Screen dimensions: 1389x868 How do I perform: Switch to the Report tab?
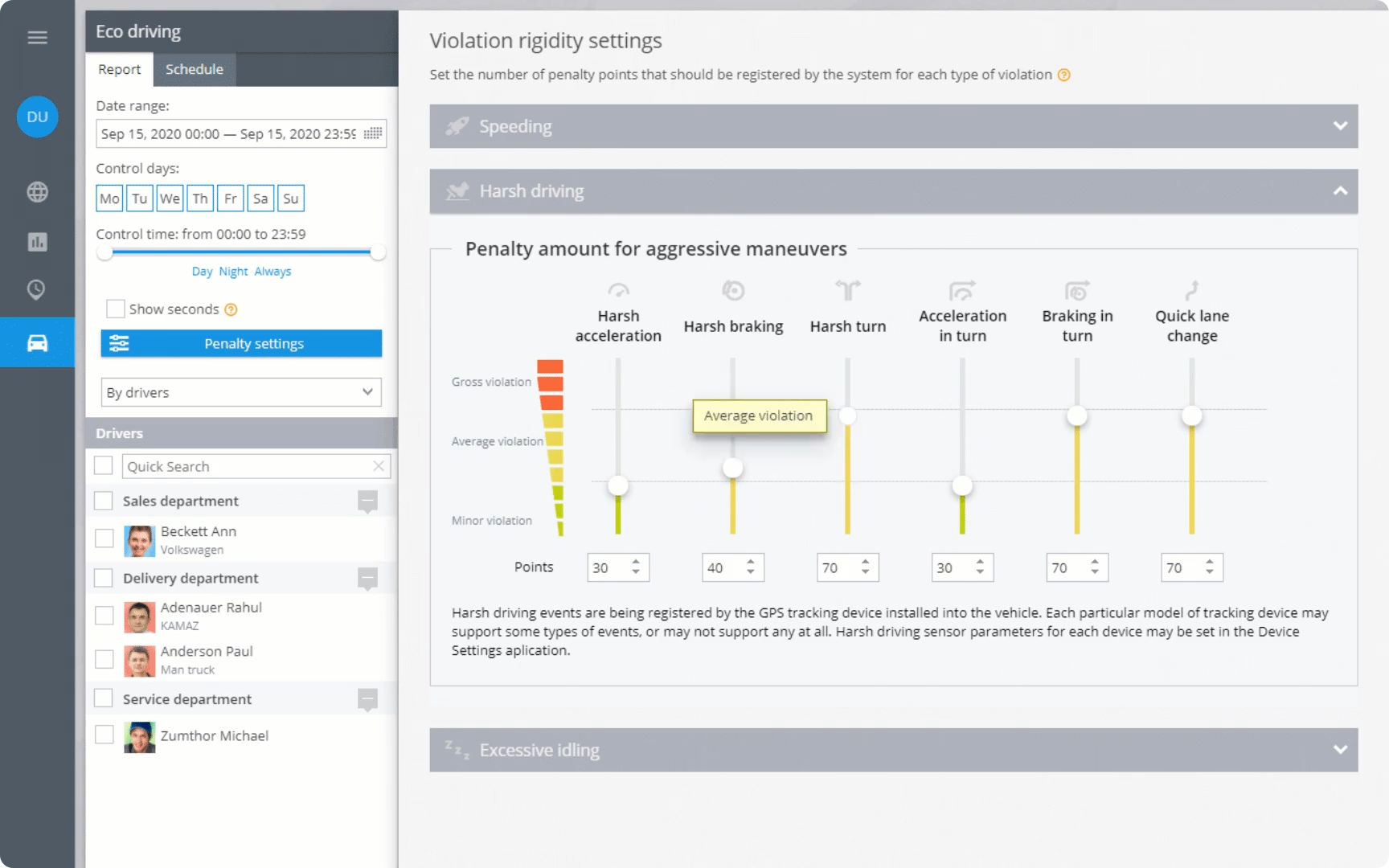(120, 69)
